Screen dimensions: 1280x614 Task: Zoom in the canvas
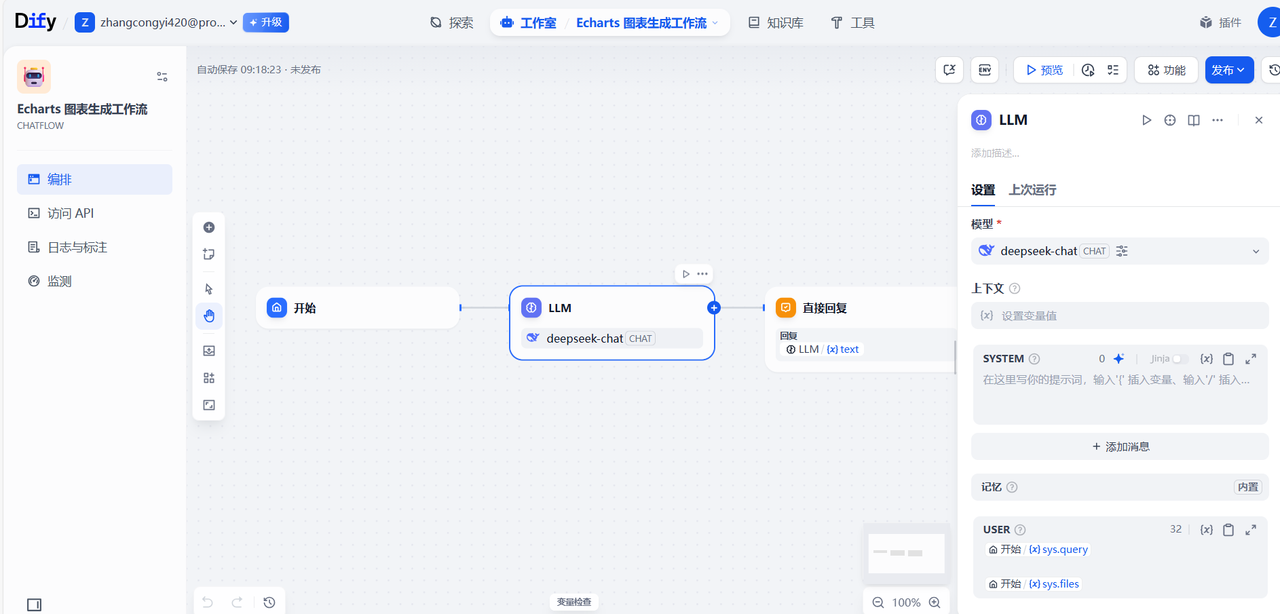point(935,602)
